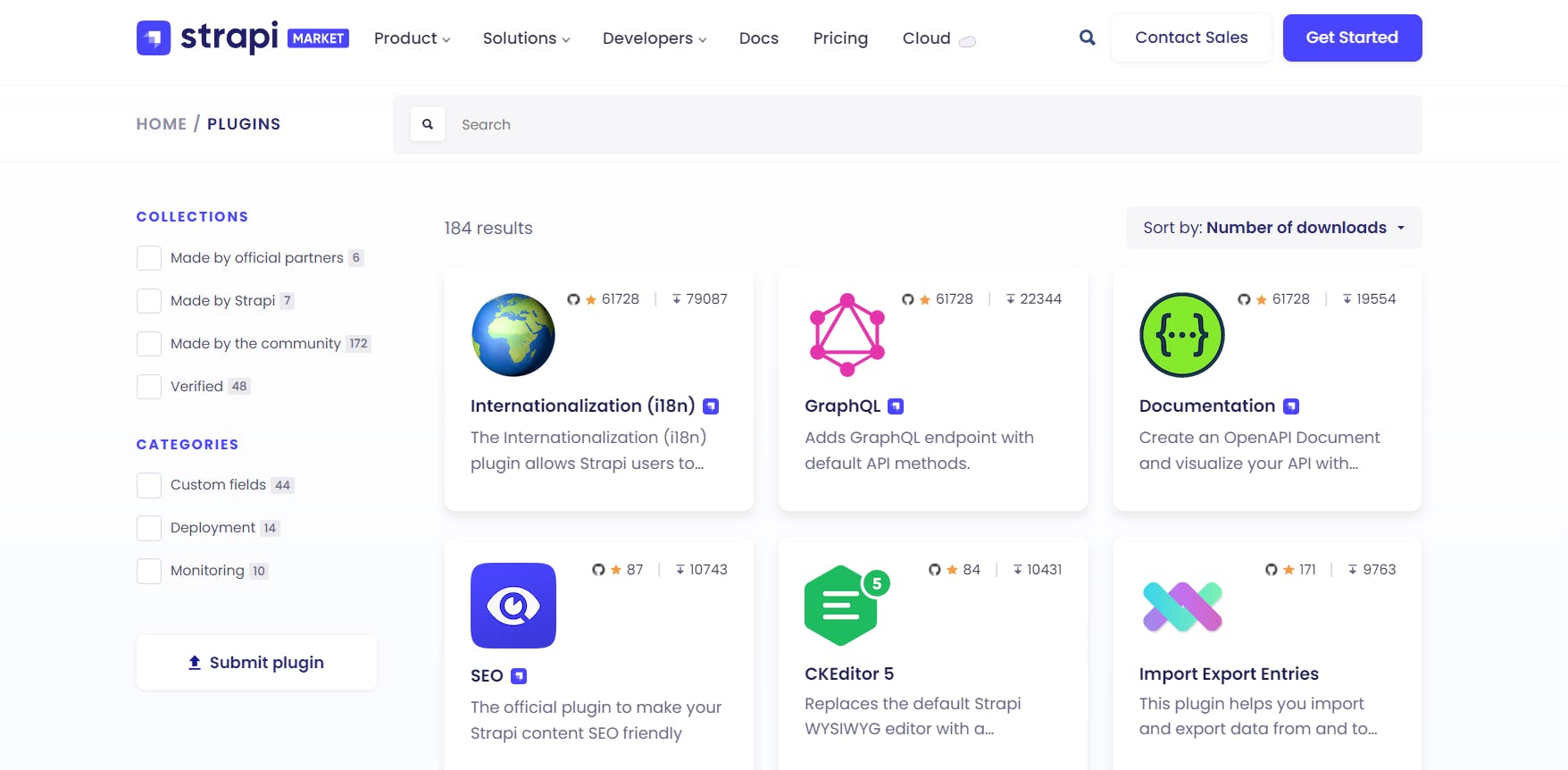The height and width of the screenshot is (770, 1568).
Task: Click the SEO eye icon
Action: point(513,606)
